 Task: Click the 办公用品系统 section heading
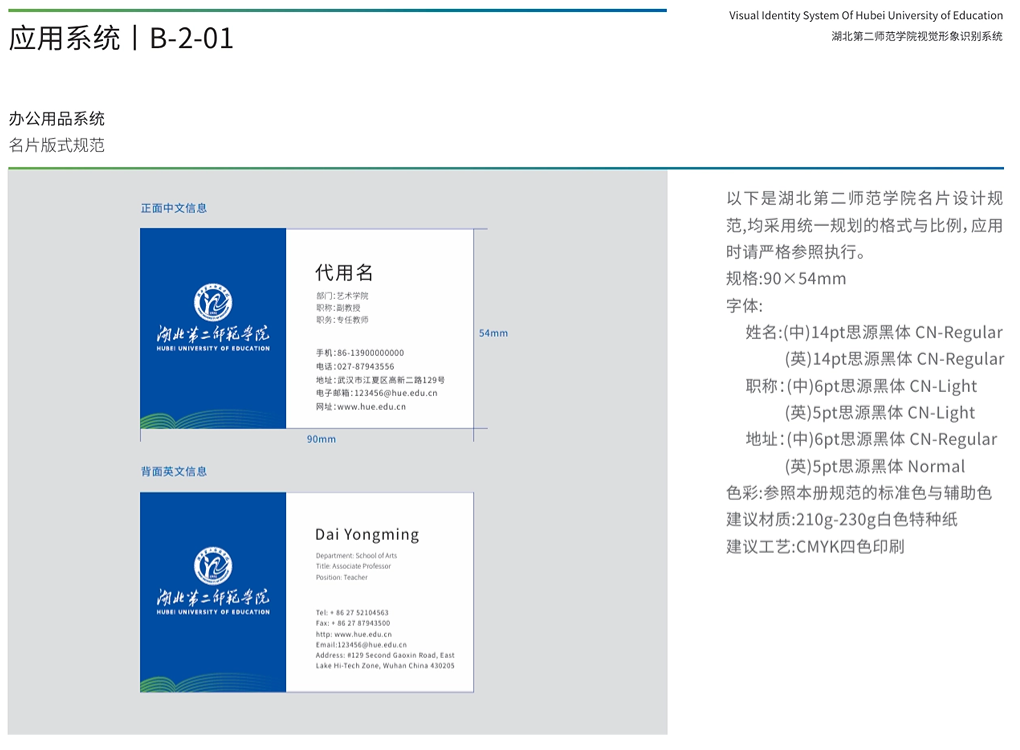(57, 119)
